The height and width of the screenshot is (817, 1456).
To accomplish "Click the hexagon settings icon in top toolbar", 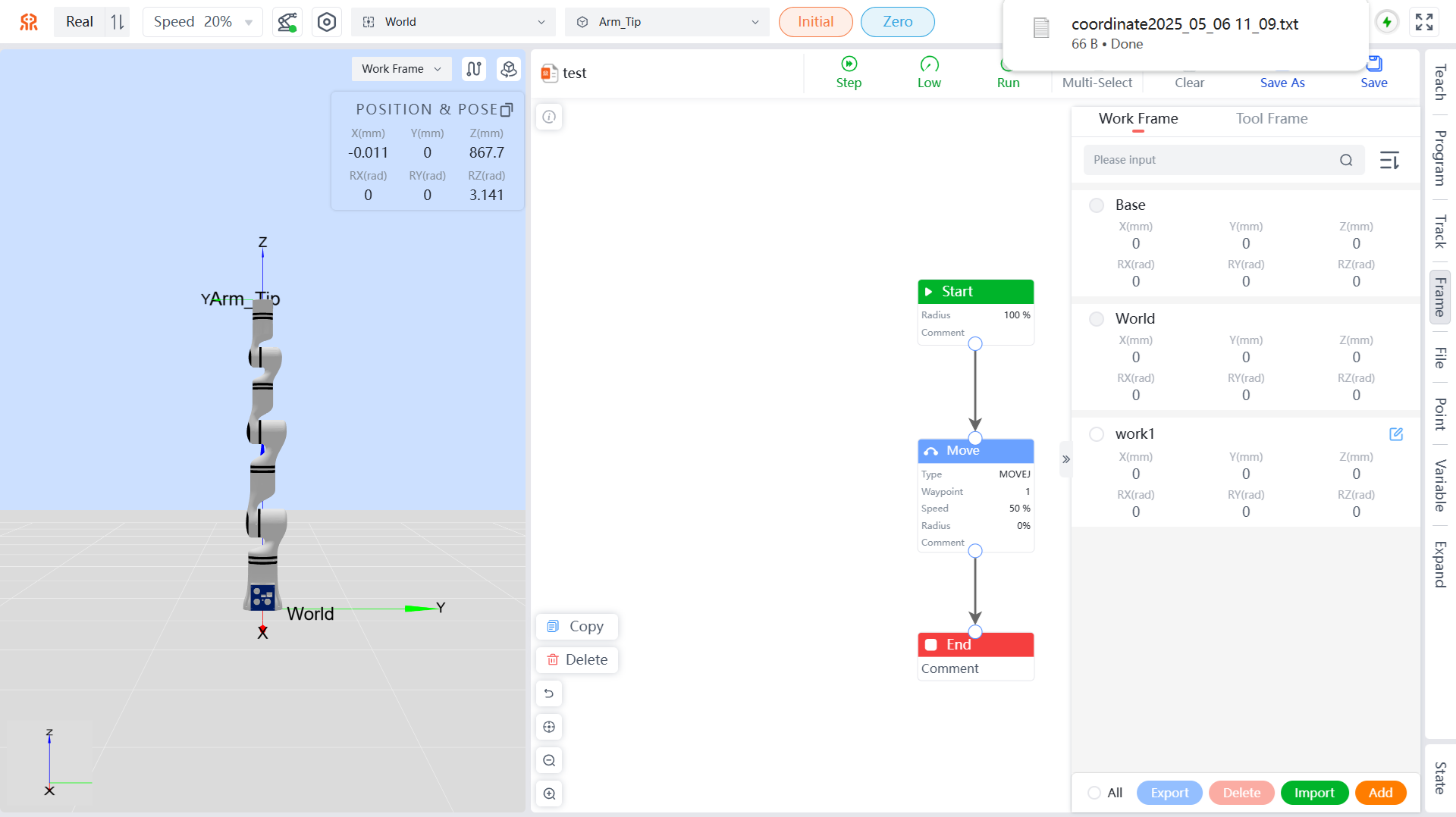I will tap(327, 22).
